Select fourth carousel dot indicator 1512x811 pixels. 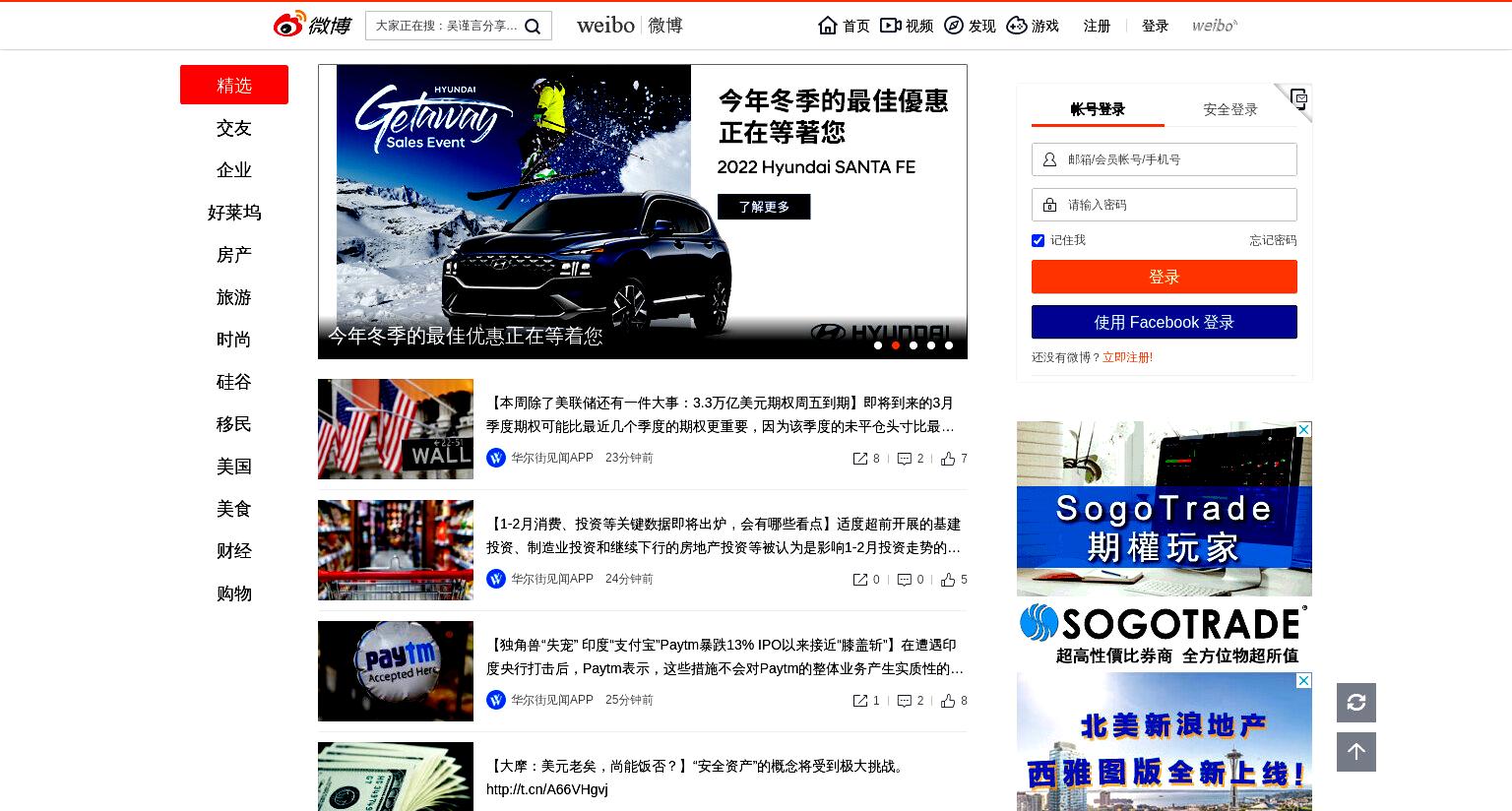point(931,345)
